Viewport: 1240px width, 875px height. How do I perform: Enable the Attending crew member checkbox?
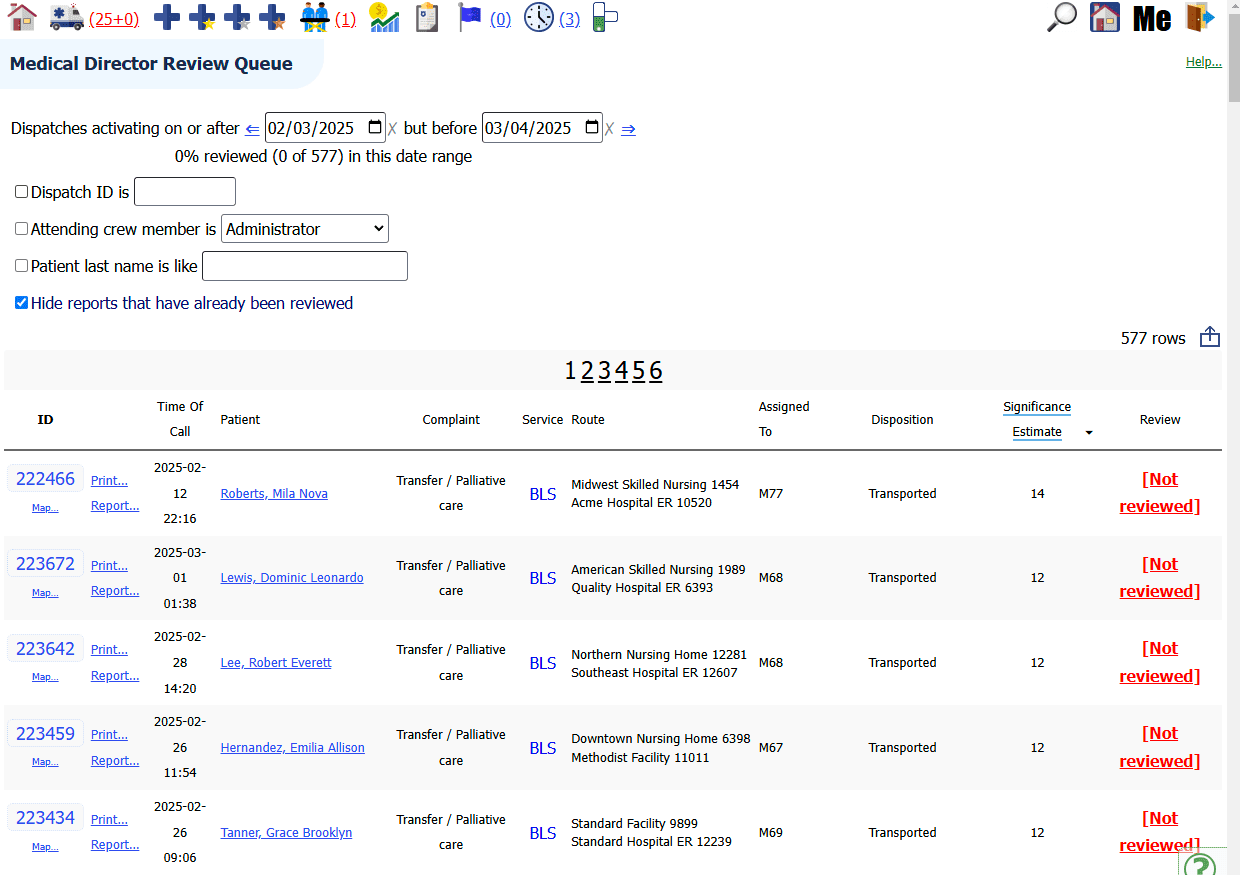21,229
